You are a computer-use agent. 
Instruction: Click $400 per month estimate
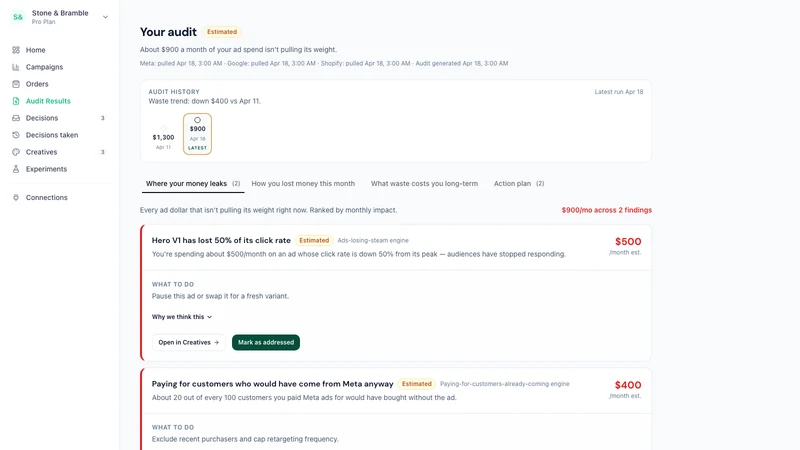pos(628,385)
